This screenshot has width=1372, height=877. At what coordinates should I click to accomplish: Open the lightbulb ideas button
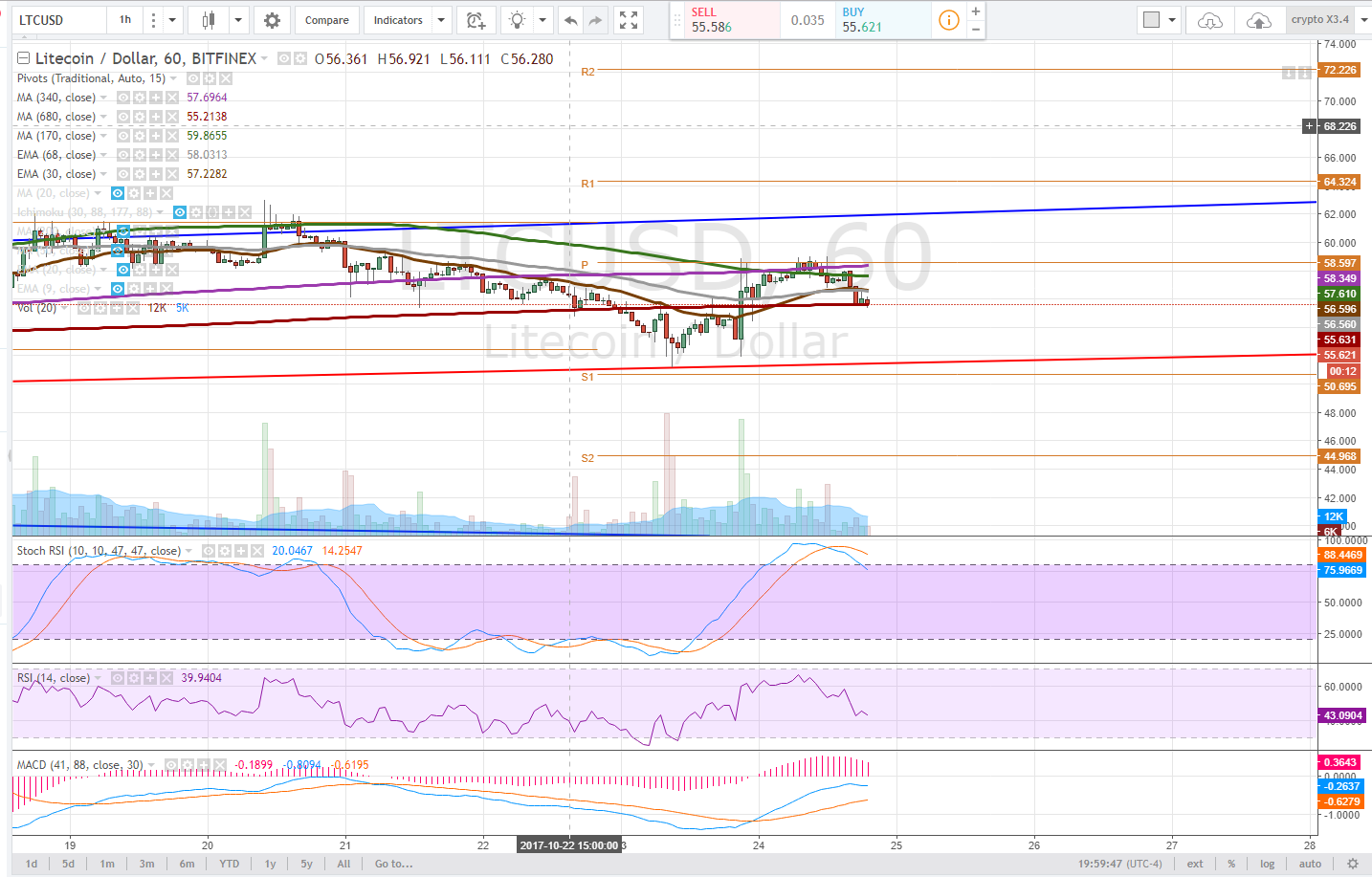pos(517,20)
